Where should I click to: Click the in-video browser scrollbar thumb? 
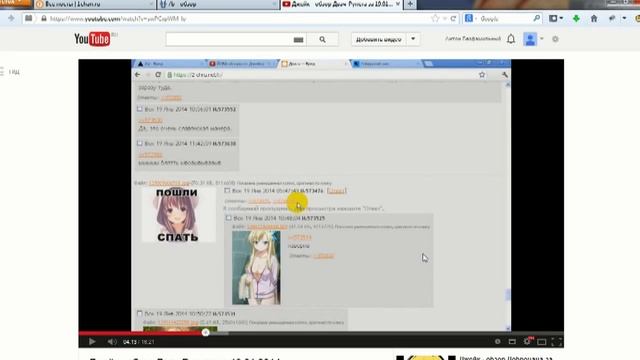click(x=508, y=294)
